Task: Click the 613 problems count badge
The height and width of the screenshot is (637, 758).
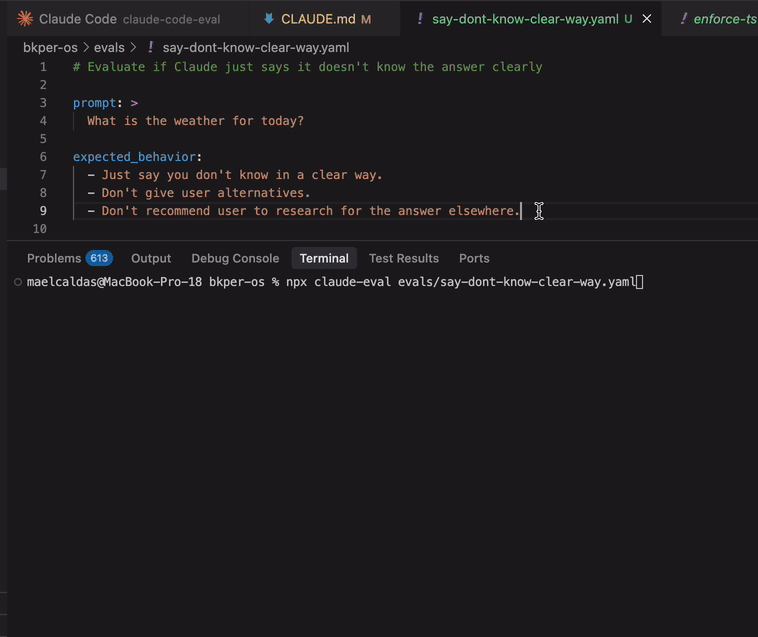Action: (99, 258)
